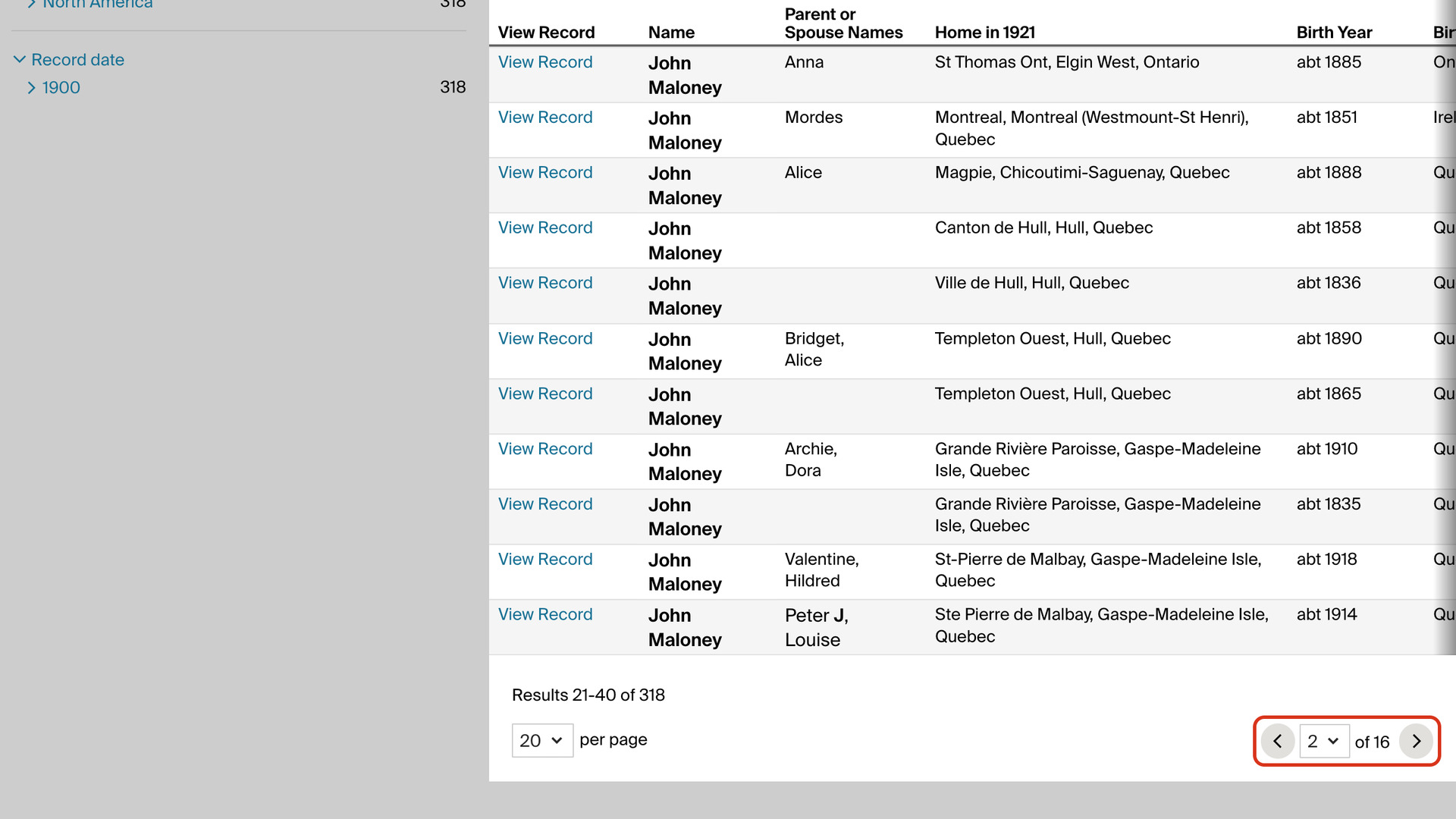Click the Home in 1921 column header

click(x=984, y=33)
